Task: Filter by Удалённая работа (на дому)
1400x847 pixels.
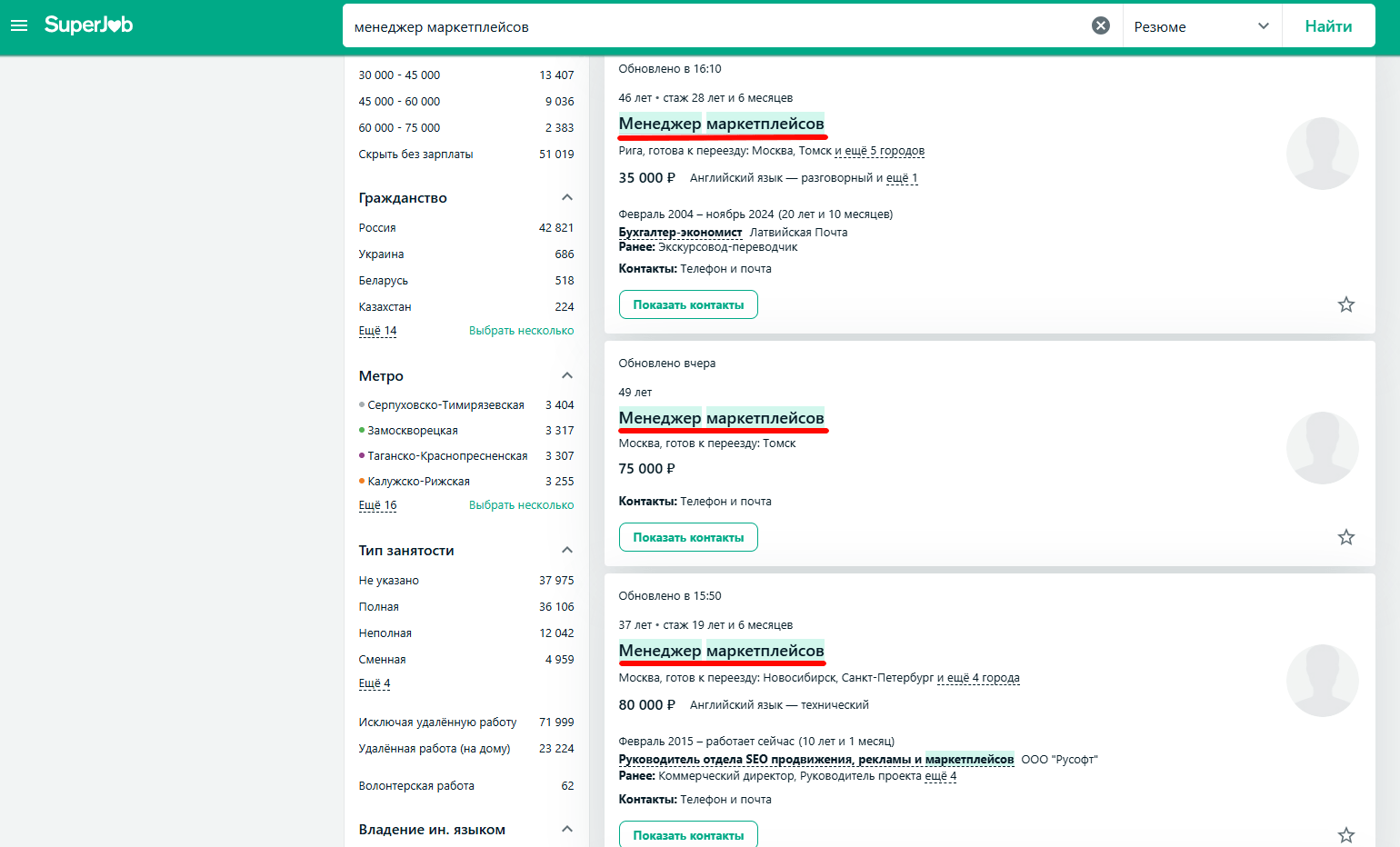Action: [x=435, y=749]
